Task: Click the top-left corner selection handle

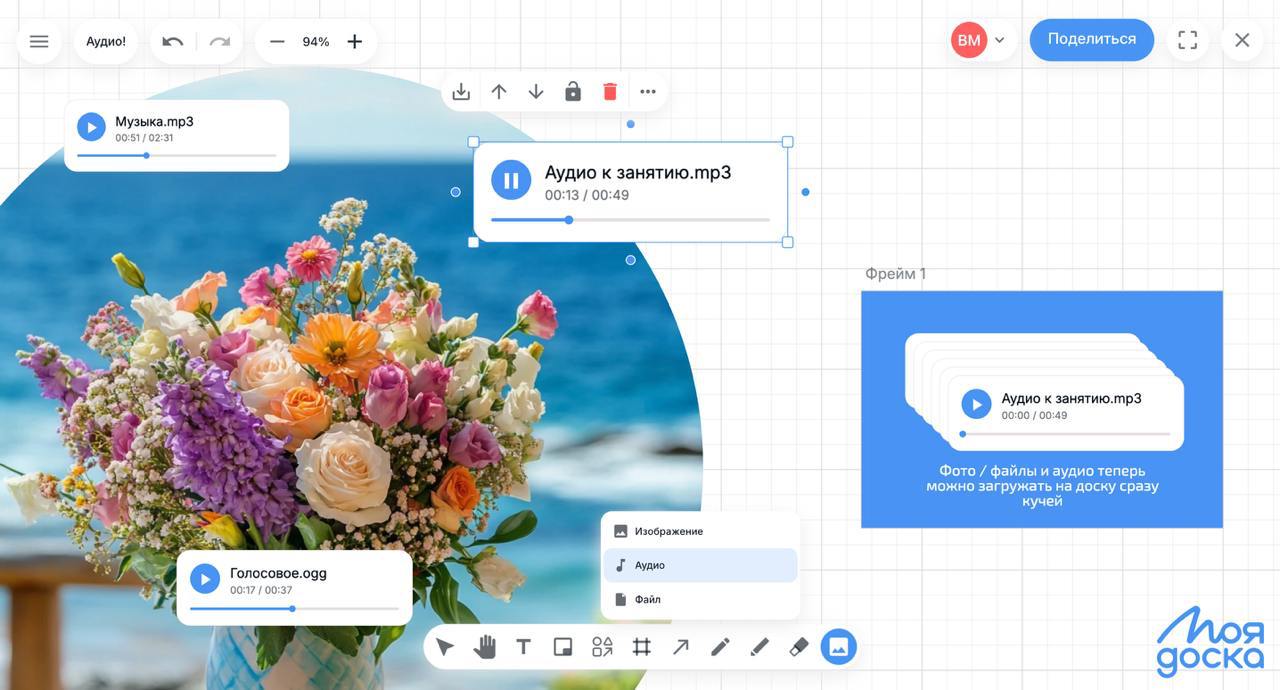Action: click(474, 142)
